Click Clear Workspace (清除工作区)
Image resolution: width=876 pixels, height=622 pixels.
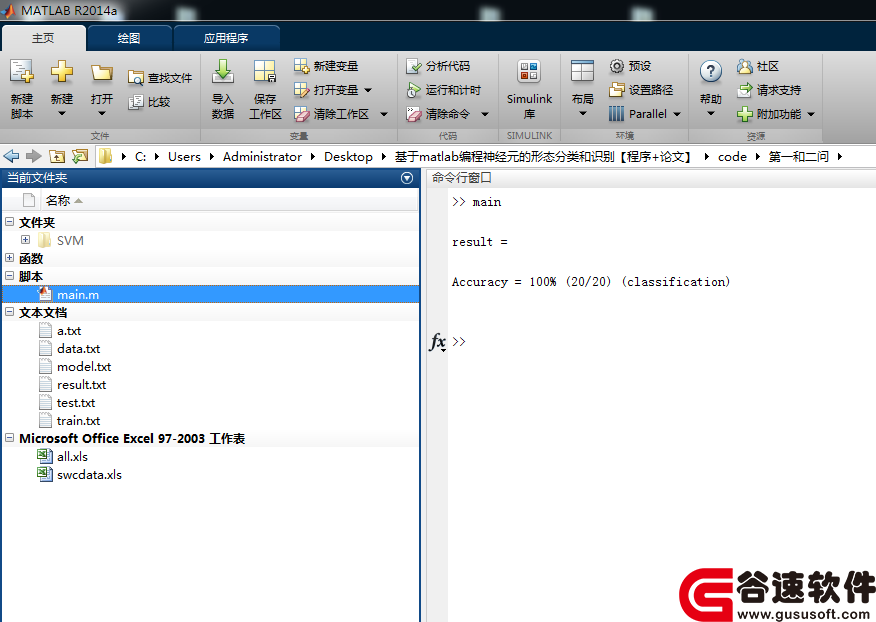pos(331,114)
